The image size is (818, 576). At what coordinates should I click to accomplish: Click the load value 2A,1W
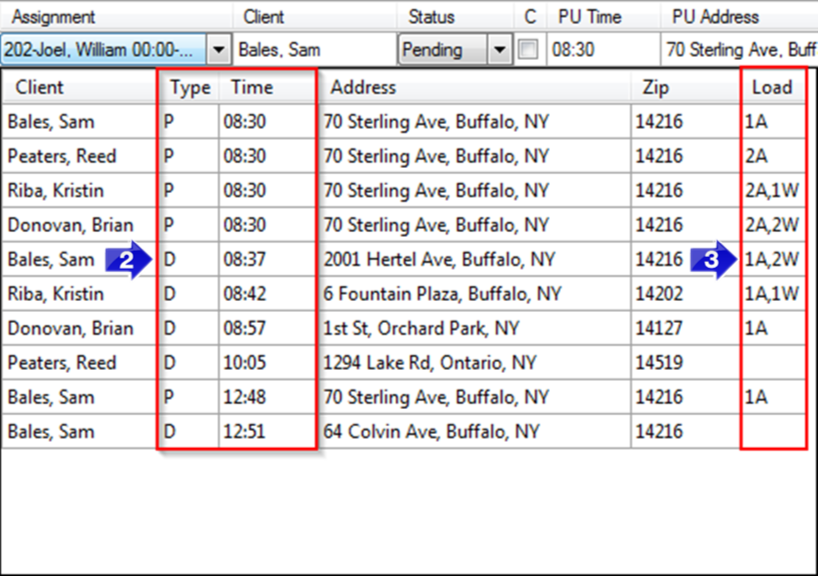[772, 190]
